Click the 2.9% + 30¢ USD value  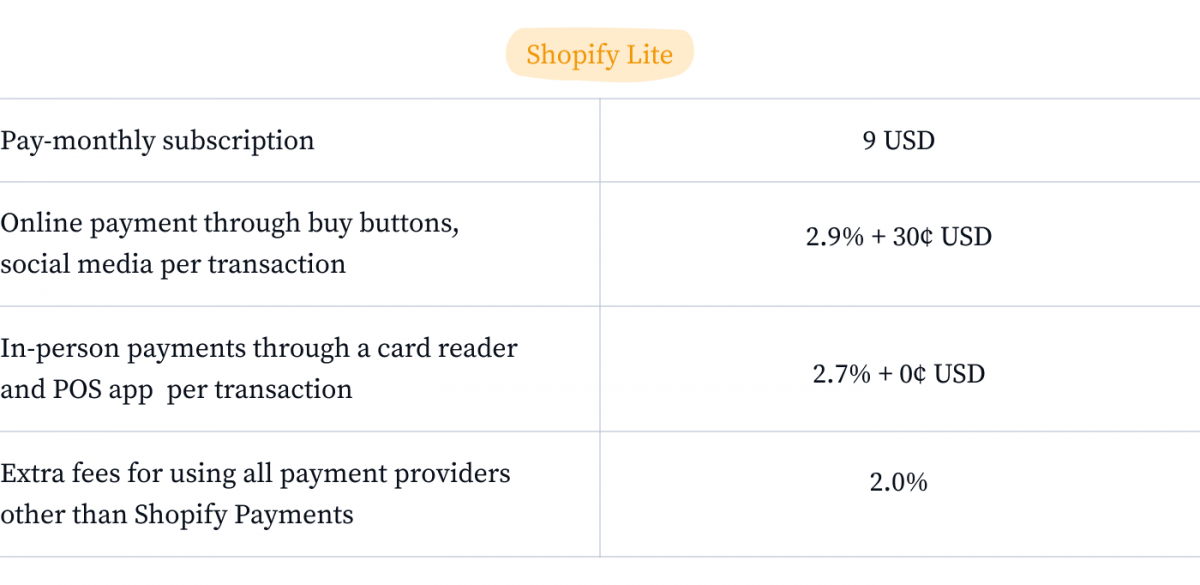click(899, 239)
